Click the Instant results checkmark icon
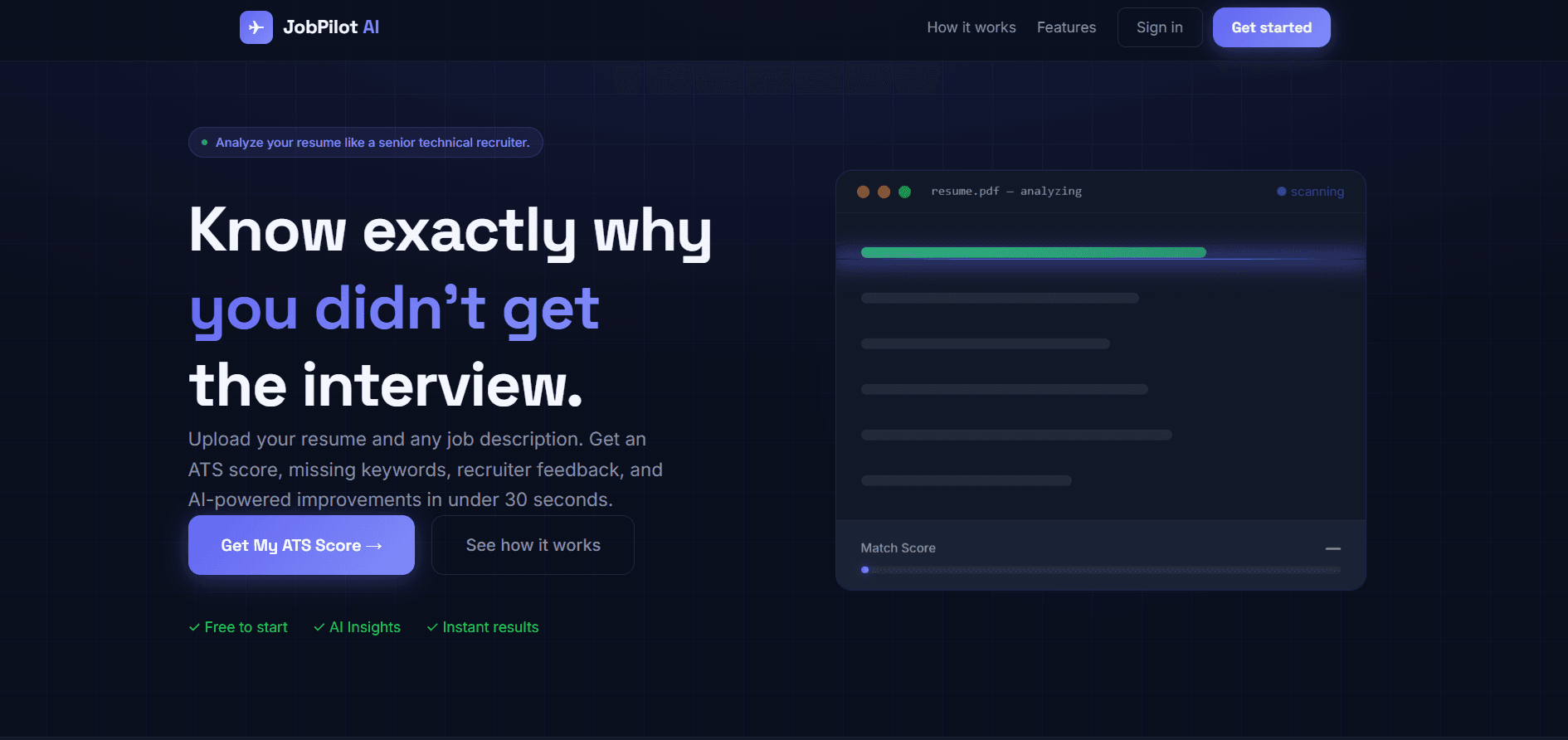This screenshot has width=1568, height=740. point(432,627)
